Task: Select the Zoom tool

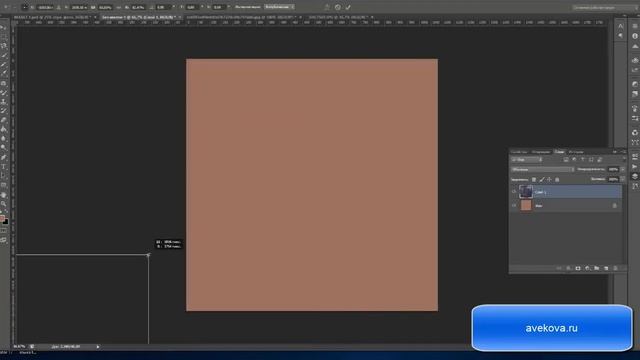Action: pyautogui.click(x=4, y=204)
